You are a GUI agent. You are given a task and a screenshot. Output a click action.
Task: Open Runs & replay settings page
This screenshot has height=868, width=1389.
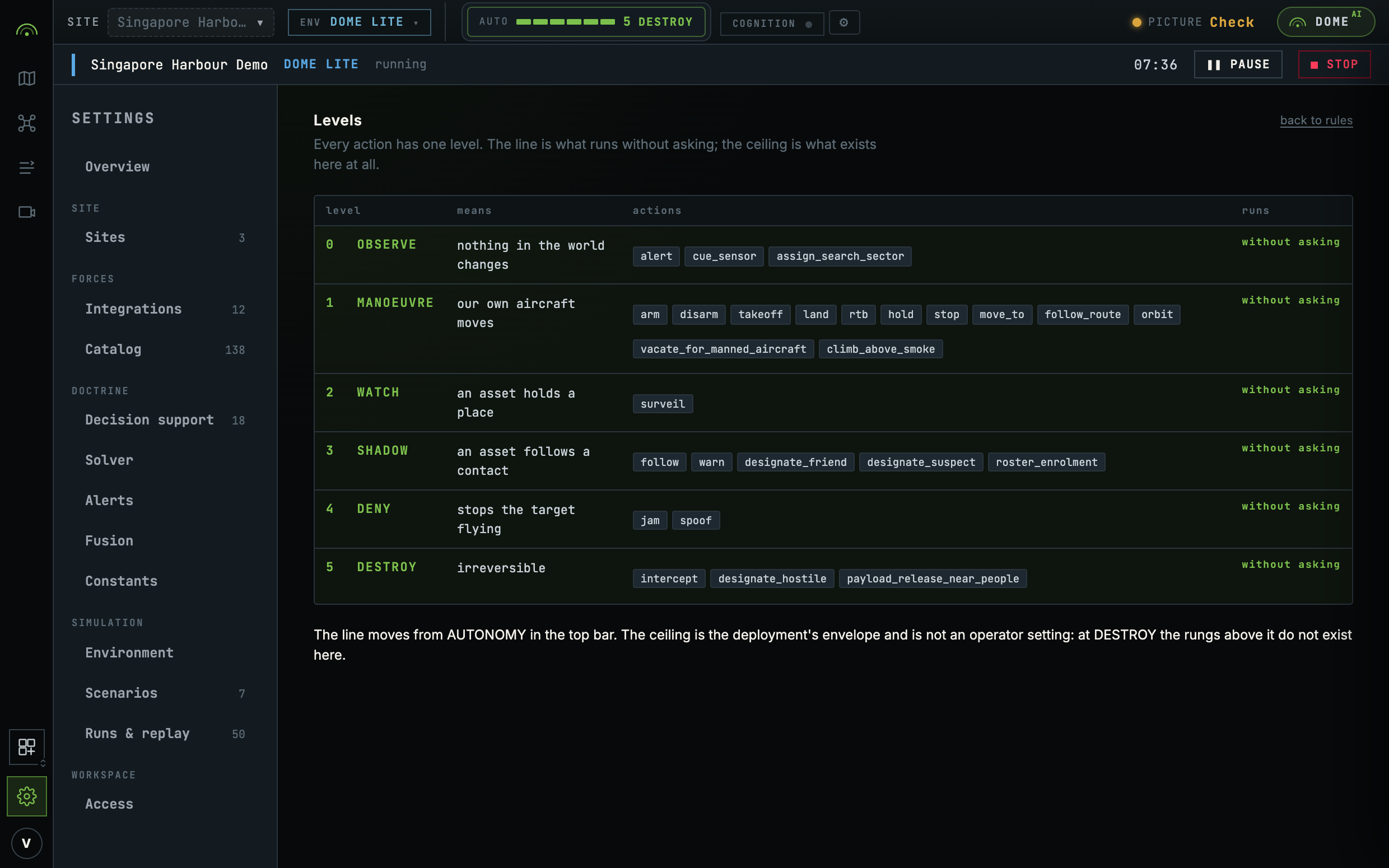(x=165, y=733)
